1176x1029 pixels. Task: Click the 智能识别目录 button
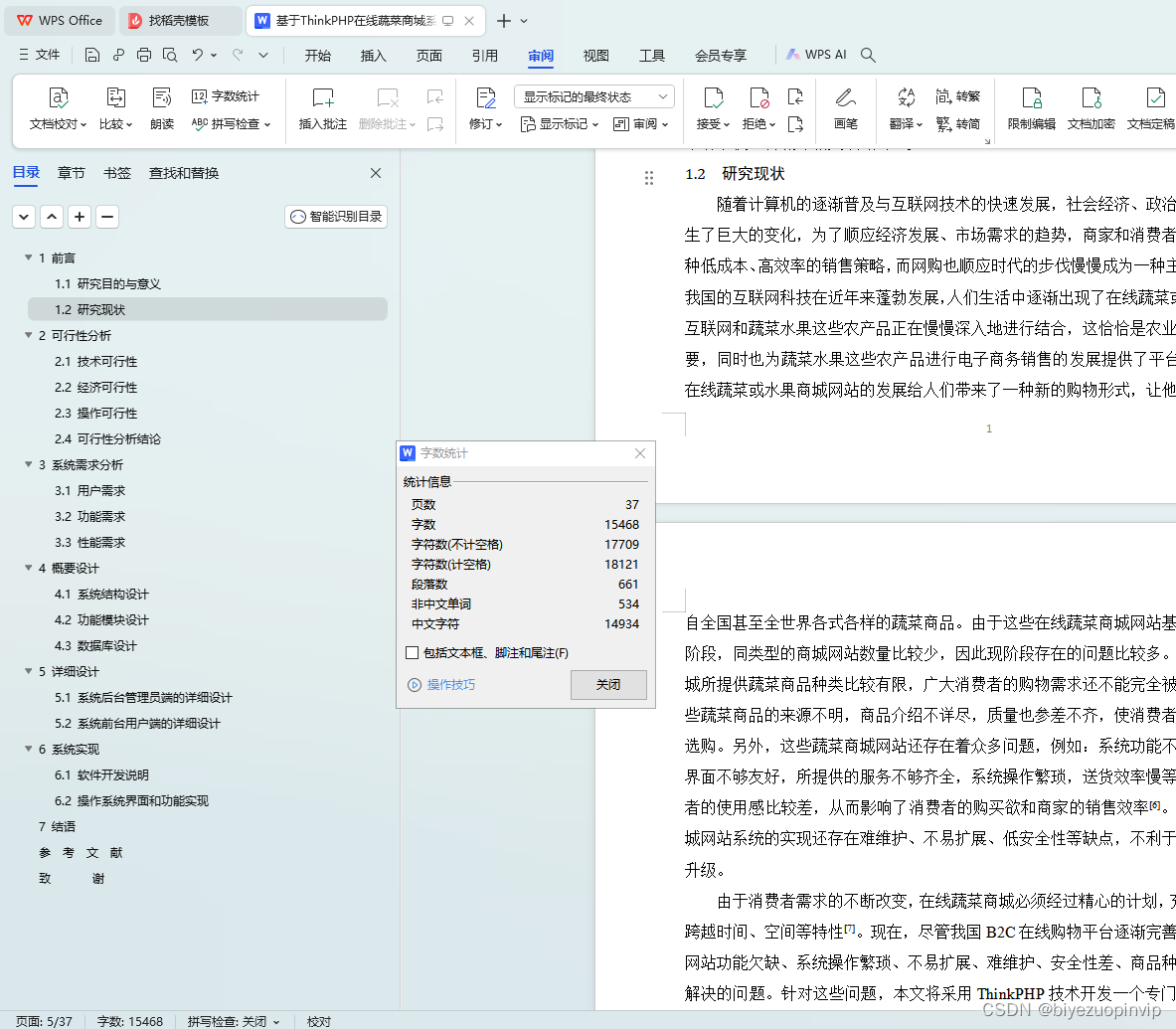tap(336, 217)
